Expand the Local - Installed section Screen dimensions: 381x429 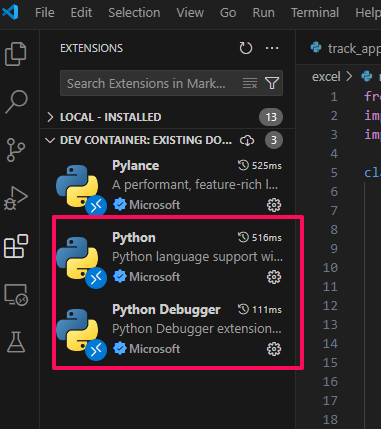(x=50, y=117)
